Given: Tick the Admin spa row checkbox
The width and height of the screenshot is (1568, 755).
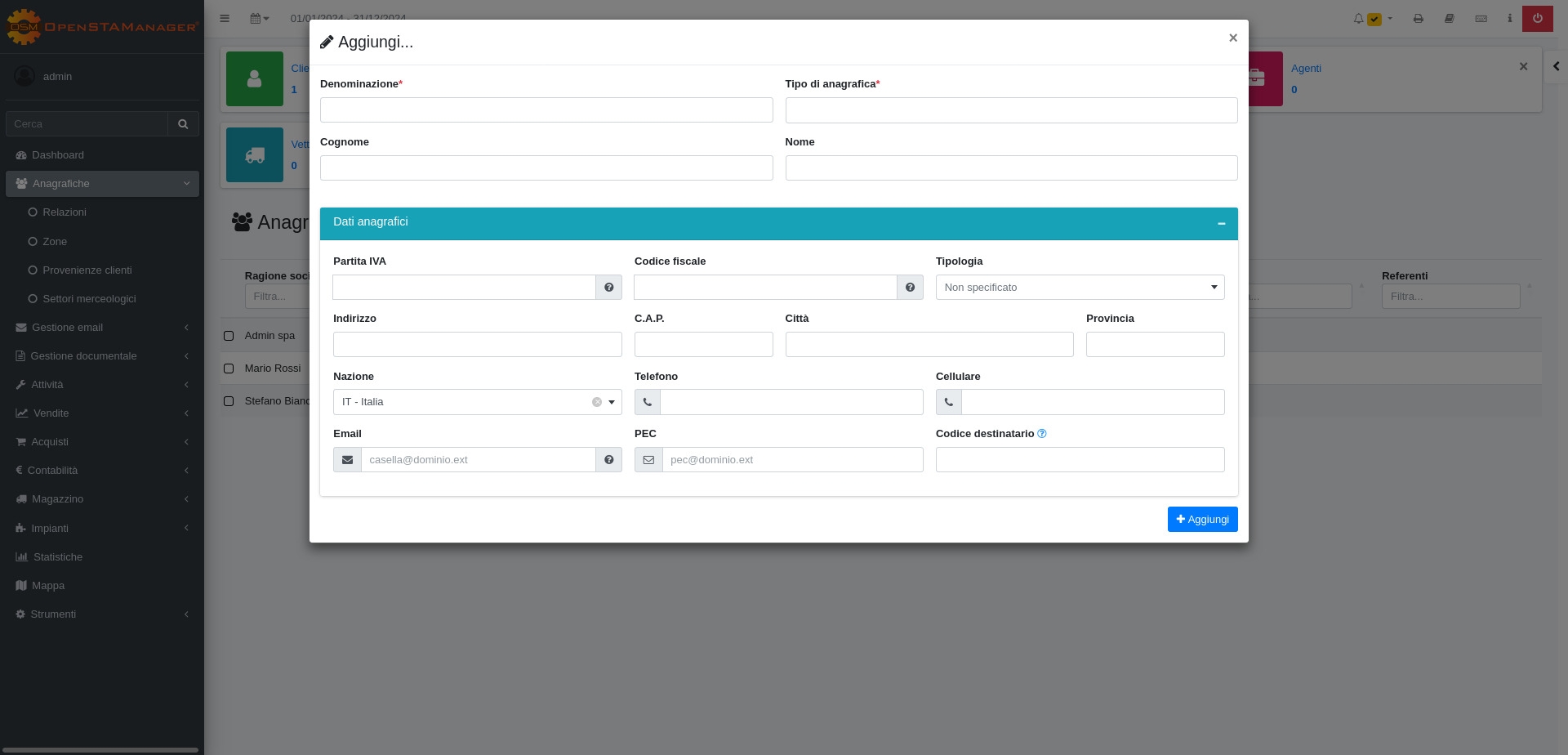Looking at the screenshot, I should click(x=229, y=336).
